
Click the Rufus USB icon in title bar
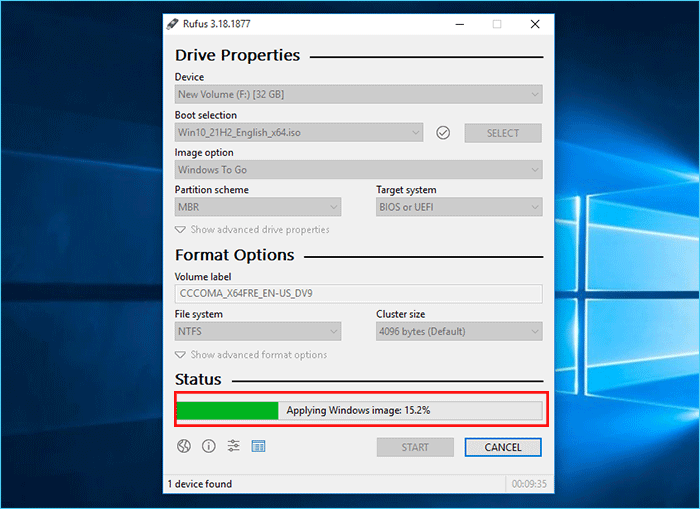click(172, 24)
